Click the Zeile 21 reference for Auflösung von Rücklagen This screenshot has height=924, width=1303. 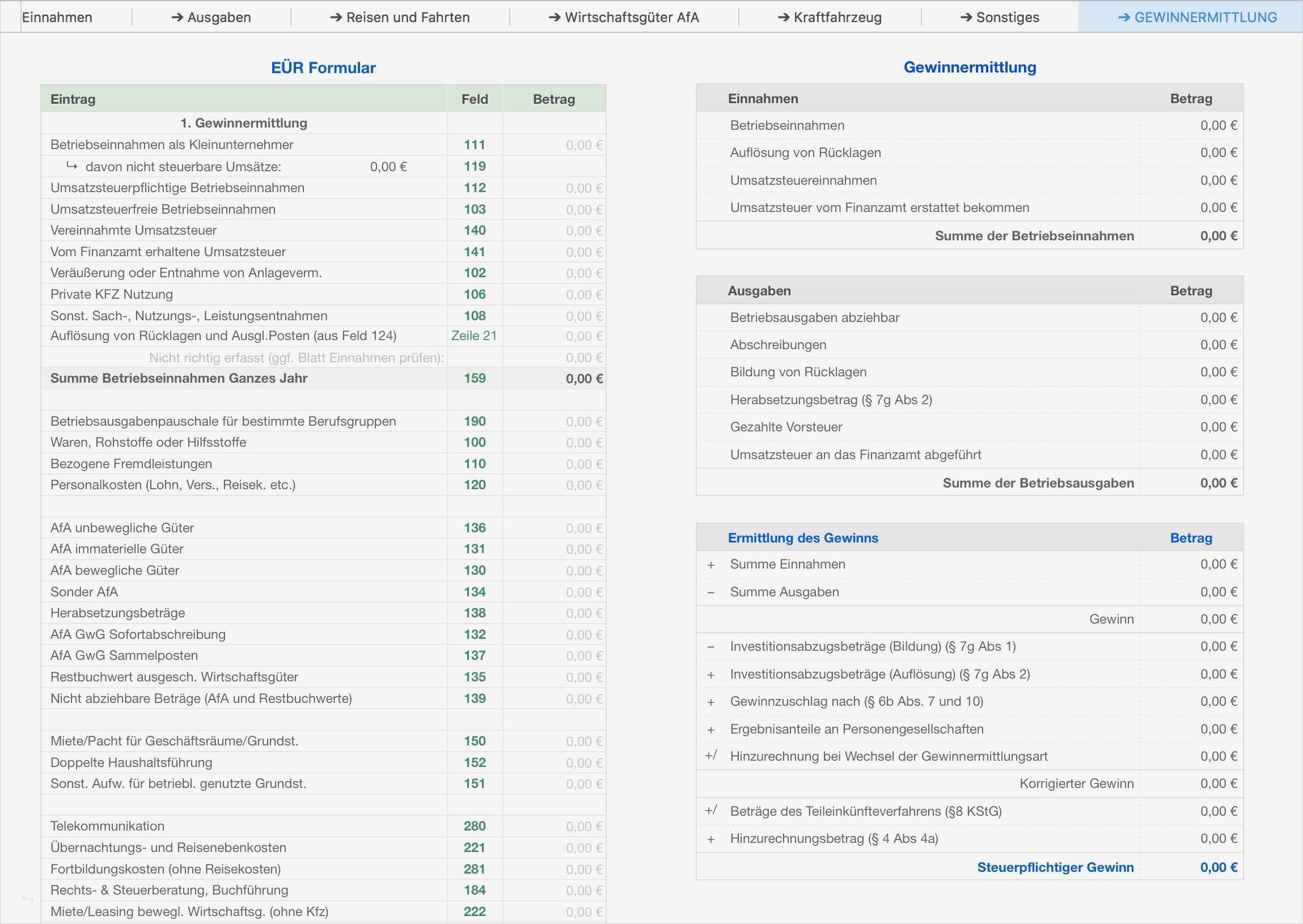coord(474,336)
